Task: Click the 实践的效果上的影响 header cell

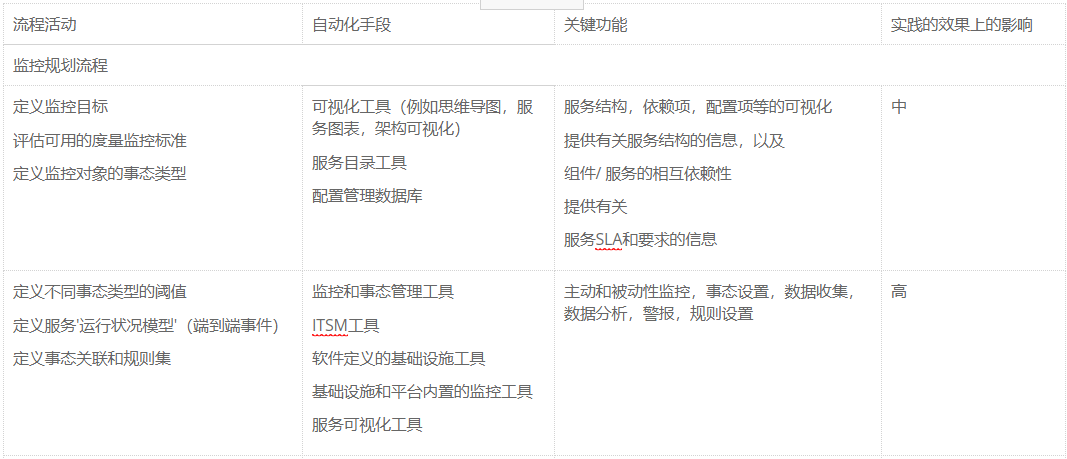Action: (961, 25)
